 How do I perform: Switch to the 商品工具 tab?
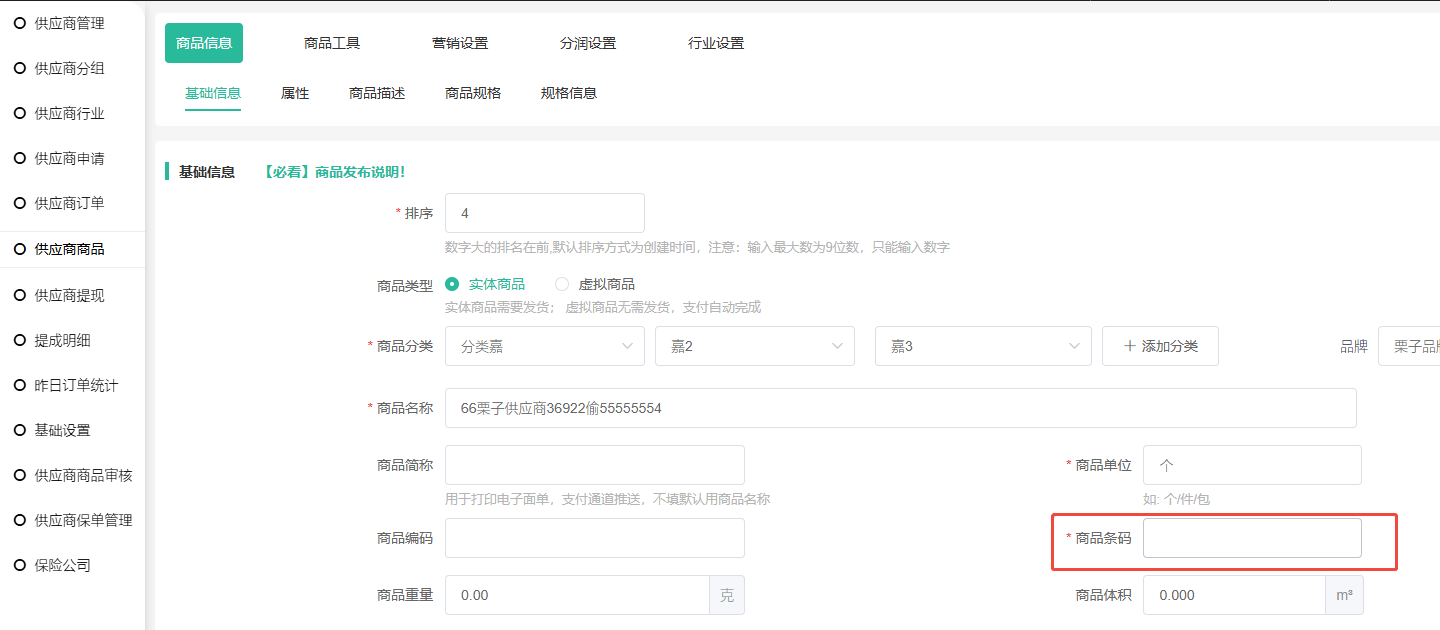(x=332, y=43)
